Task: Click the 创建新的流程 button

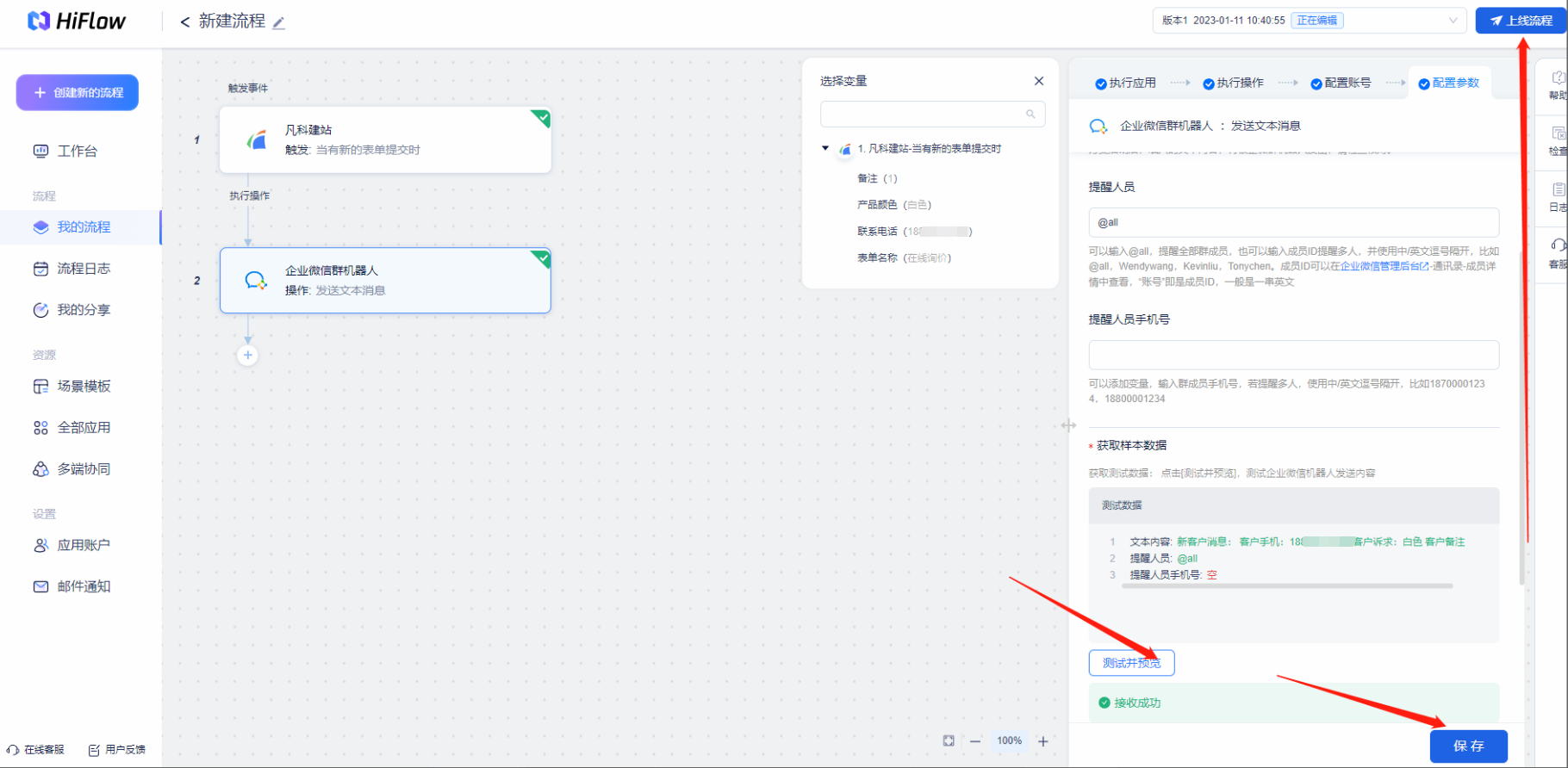Action: coord(78,92)
